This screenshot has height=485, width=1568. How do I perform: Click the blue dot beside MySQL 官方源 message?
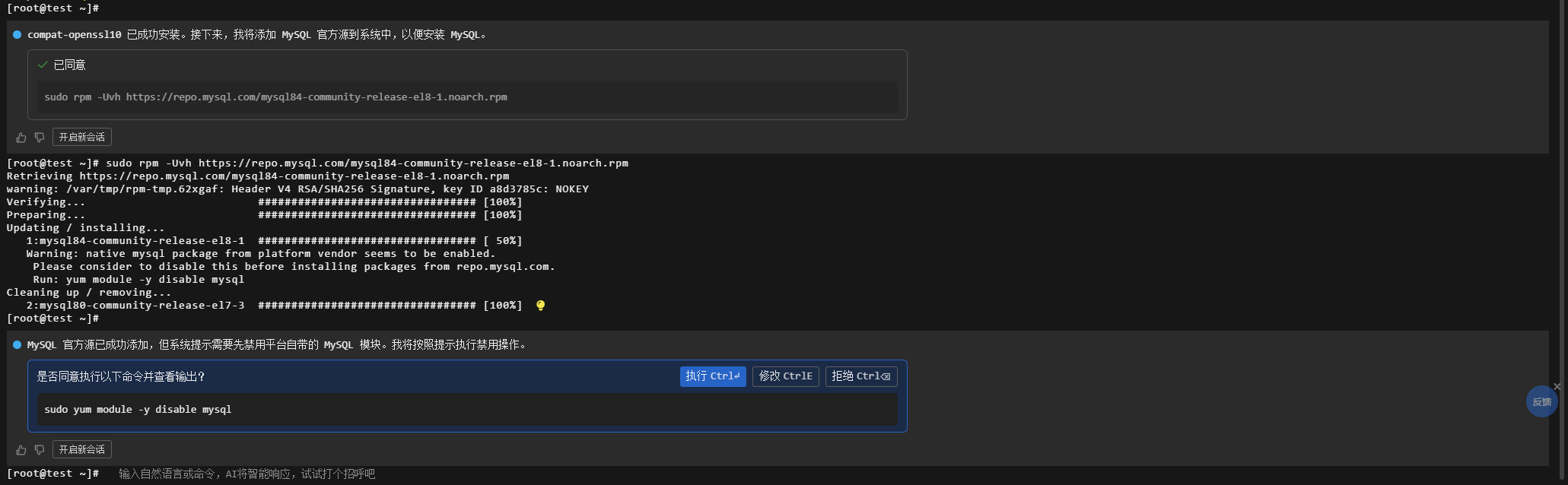[x=17, y=345]
